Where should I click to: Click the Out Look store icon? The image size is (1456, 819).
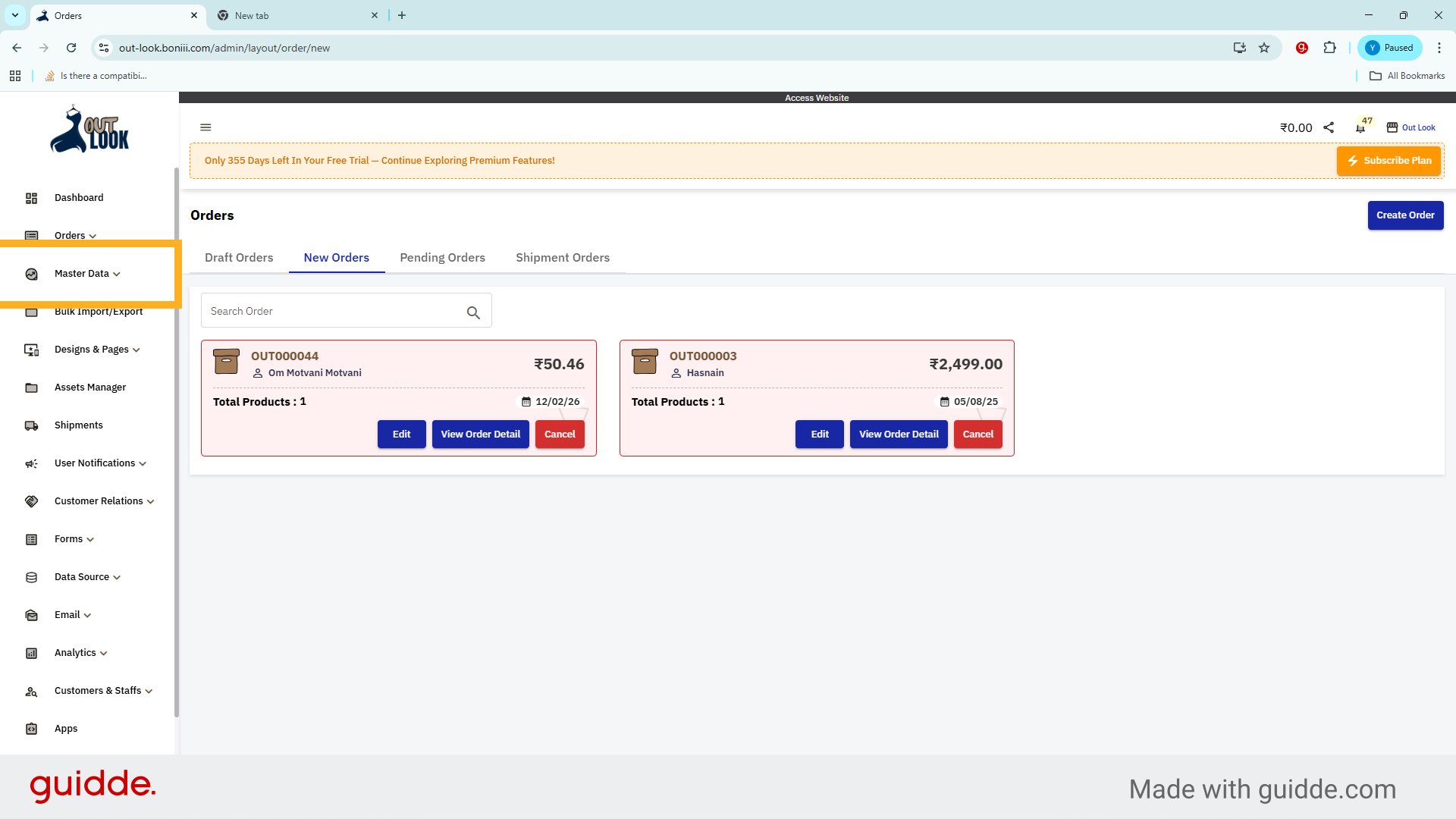click(x=1392, y=127)
